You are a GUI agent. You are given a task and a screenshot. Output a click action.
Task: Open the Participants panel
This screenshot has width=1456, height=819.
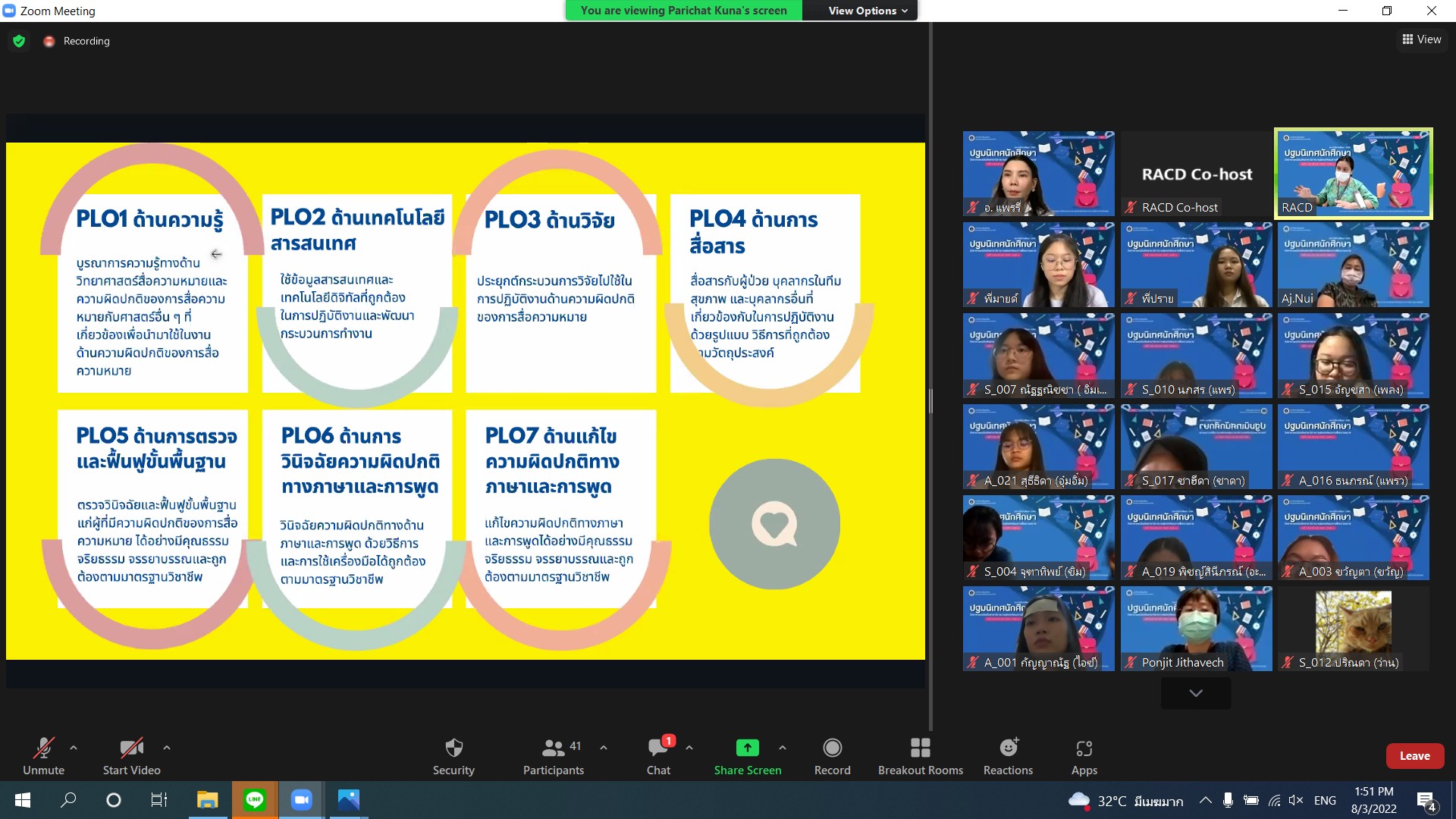[554, 757]
